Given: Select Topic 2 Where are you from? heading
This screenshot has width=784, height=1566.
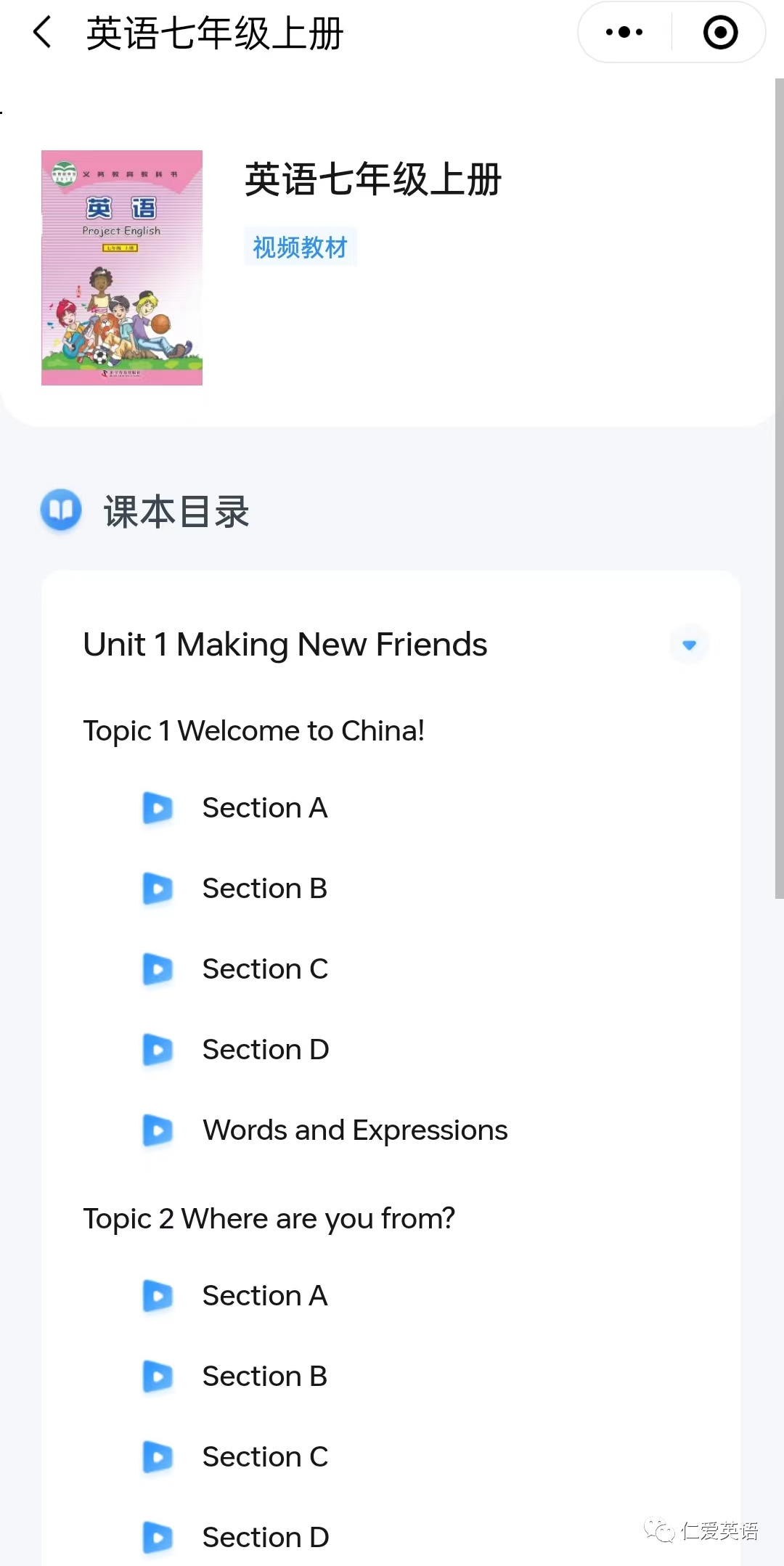Looking at the screenshot, I should (269, 1219).
